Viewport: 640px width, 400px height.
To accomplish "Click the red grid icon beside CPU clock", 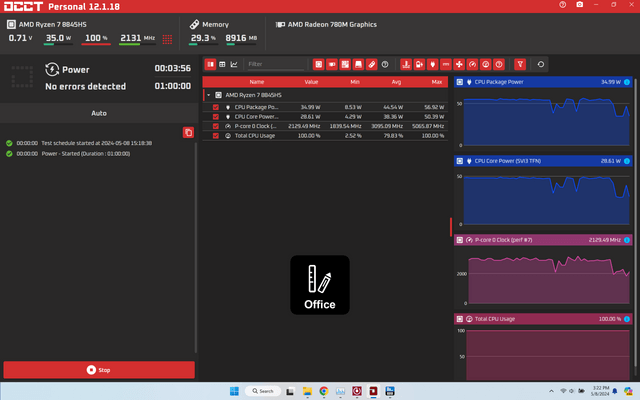I will click(167, 39).
